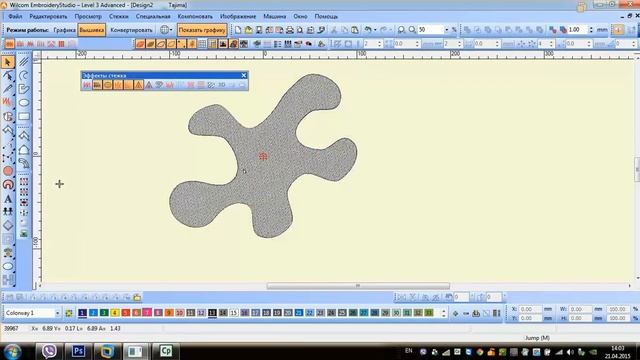The width and height of the screenshot is (640, 360).
Task: Open the Файл menu
Action: 15,17
